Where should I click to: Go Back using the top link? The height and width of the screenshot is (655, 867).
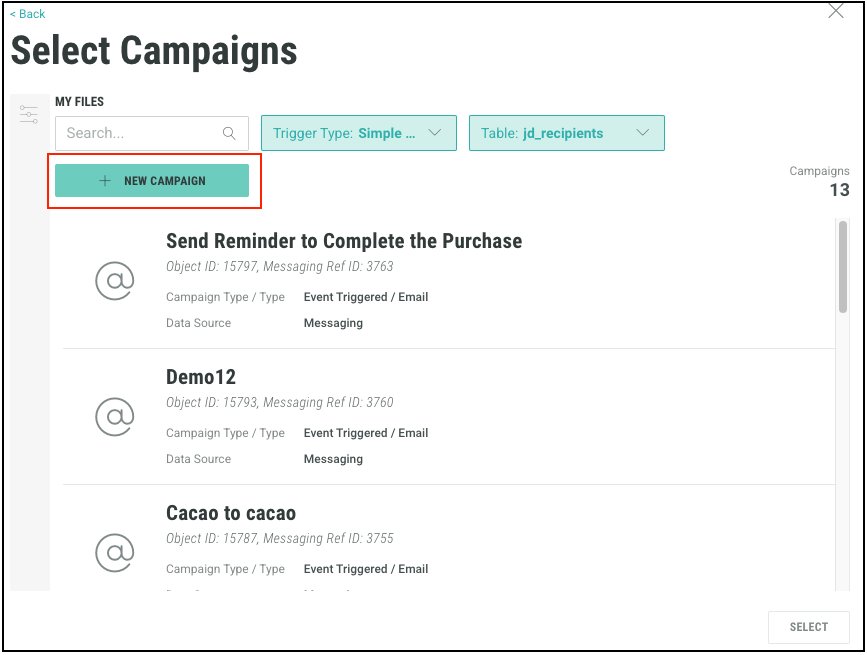click(x=28, y=14)
